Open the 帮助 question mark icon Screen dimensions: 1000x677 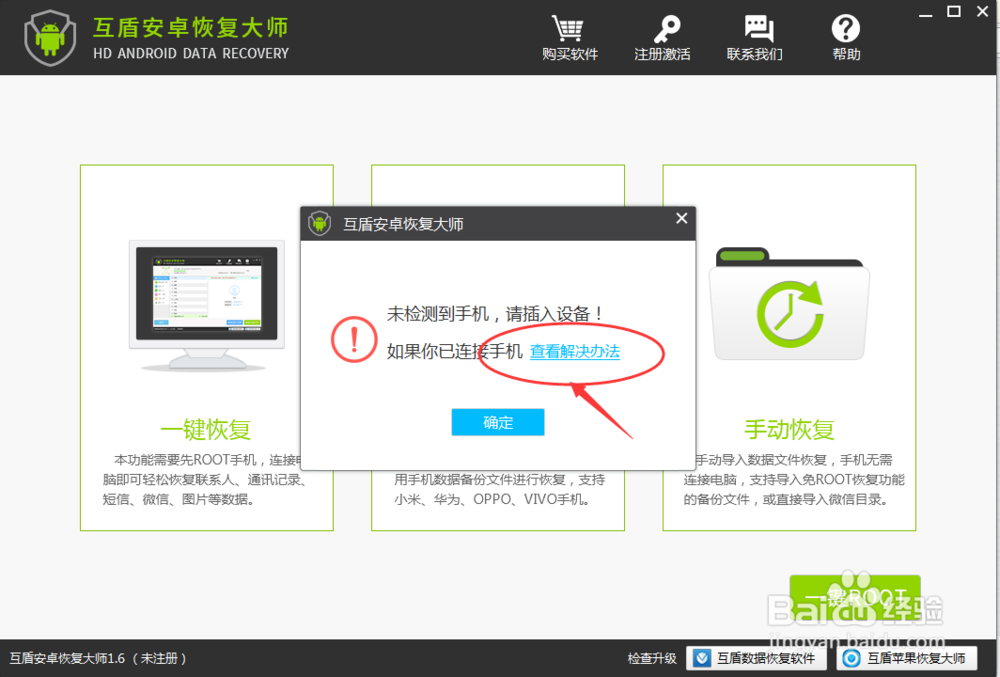(x=846, y=29)
